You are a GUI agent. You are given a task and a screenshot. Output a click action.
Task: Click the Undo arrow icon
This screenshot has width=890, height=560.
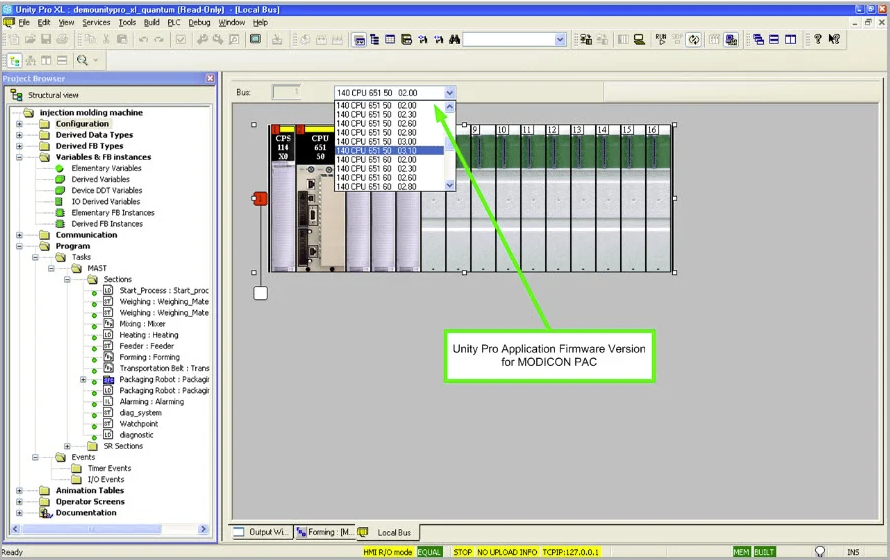tap(144, 39)
